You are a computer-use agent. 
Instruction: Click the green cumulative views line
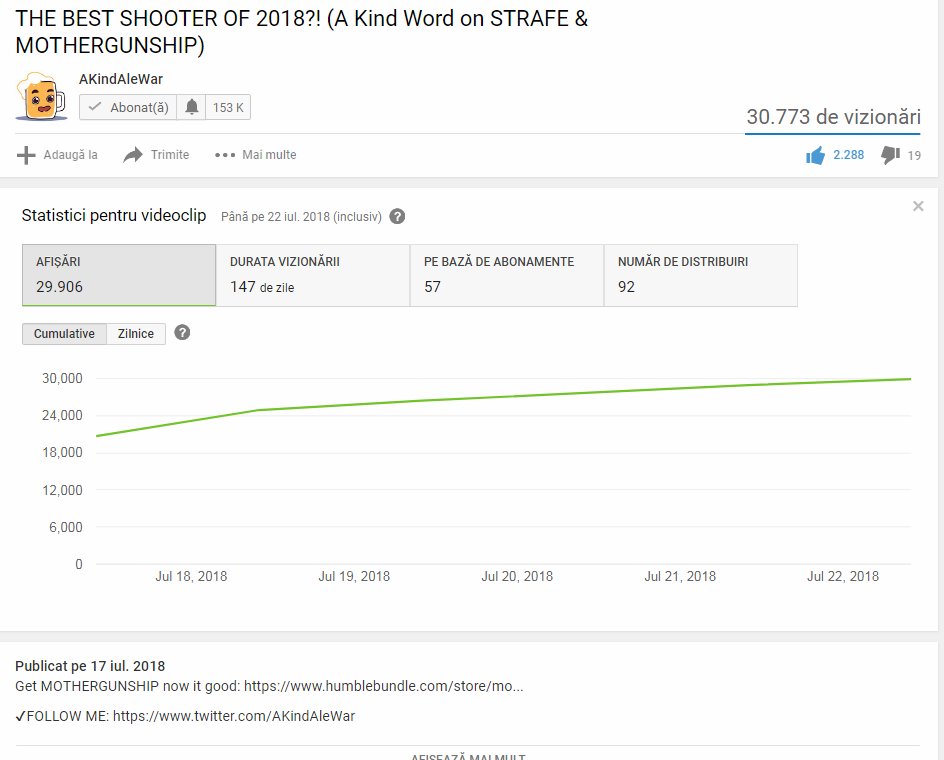point(503,397)
